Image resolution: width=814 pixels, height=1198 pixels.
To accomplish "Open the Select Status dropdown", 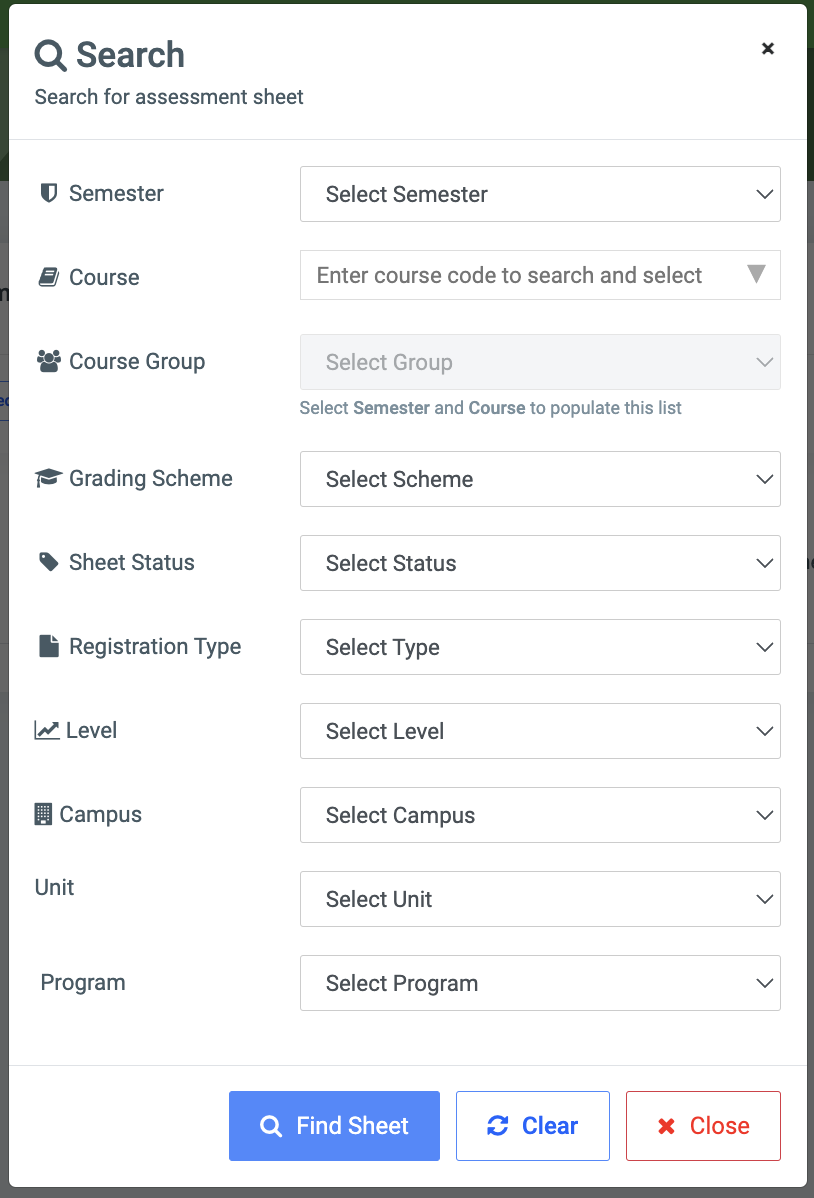I will coord(540,563).
